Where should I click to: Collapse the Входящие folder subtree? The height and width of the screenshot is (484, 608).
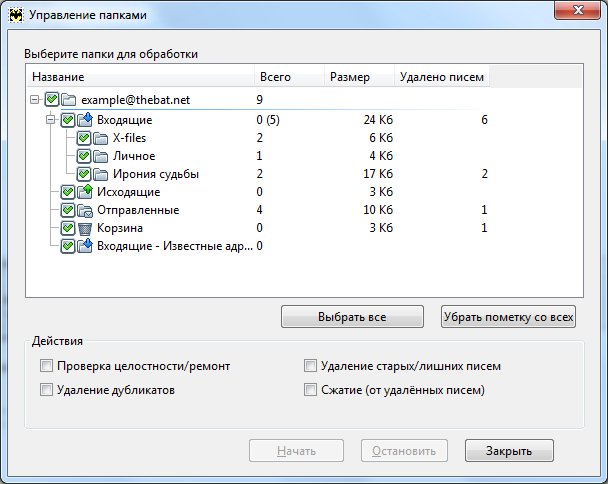coord(50,119)
